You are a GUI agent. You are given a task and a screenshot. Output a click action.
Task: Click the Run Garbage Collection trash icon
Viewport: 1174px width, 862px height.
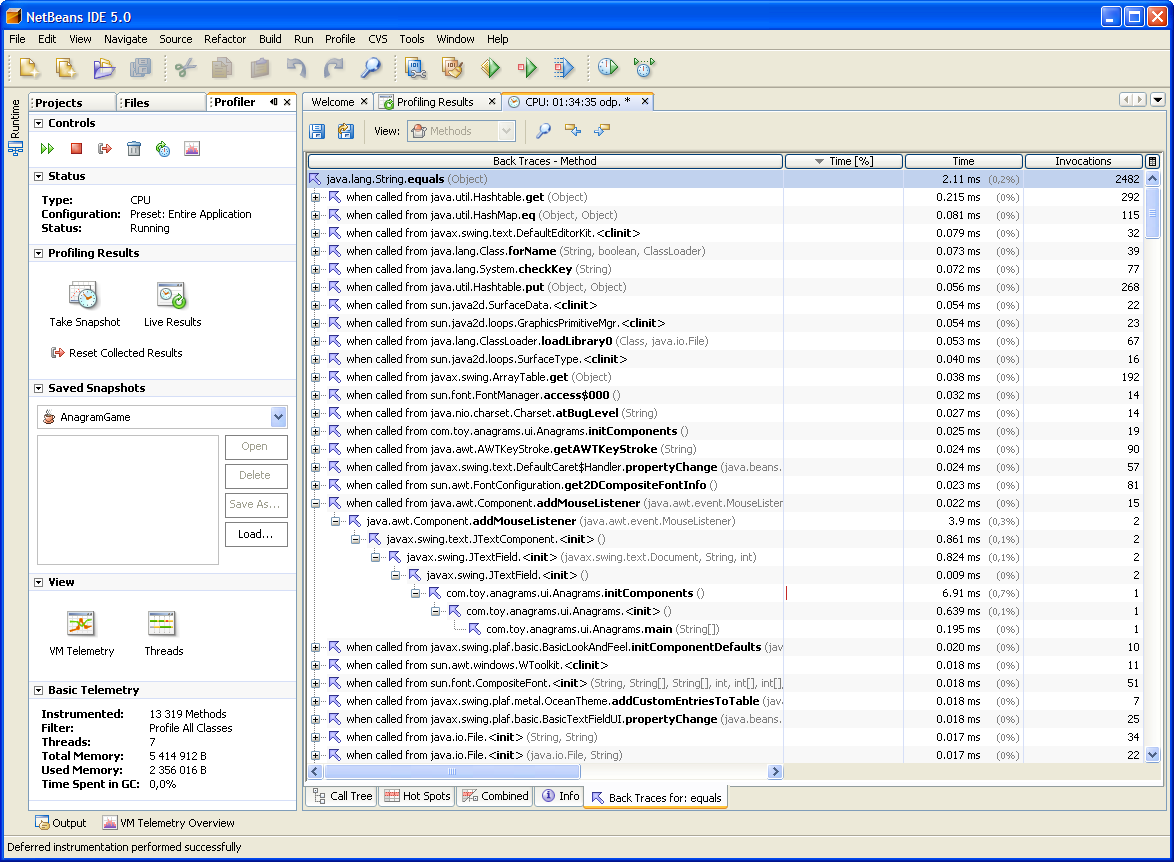point(134,149)
